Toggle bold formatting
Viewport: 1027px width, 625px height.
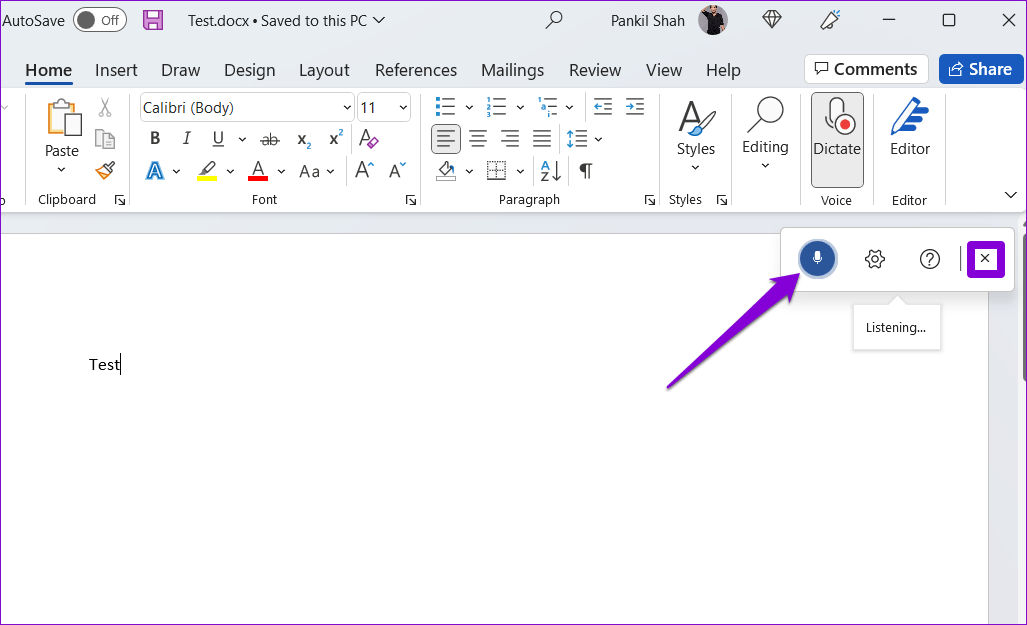[155, 138]
